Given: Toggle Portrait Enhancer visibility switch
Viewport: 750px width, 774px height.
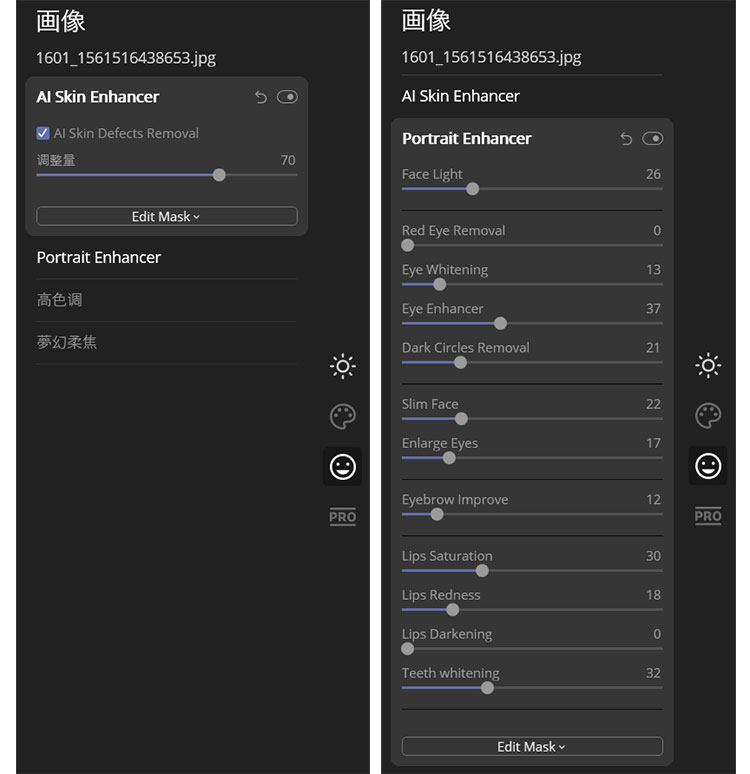Looking at the screenshot, I should pos(653,138).
